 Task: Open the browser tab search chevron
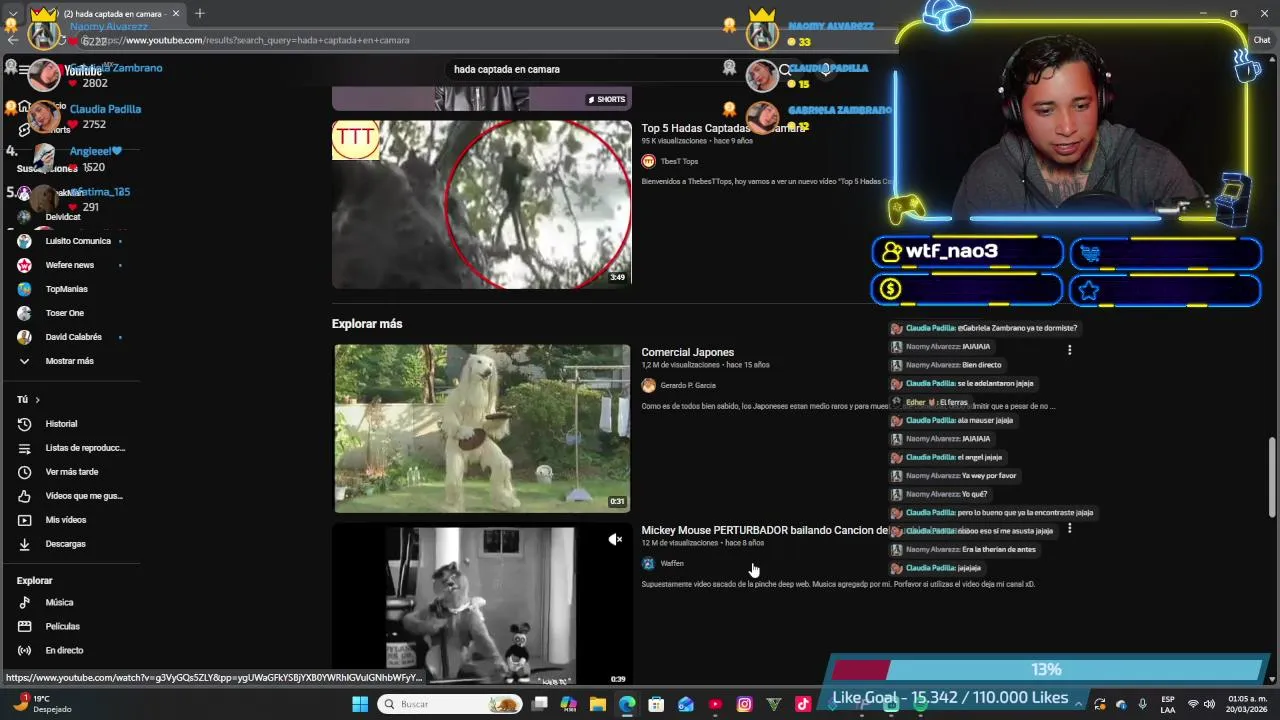click(13, 14)
